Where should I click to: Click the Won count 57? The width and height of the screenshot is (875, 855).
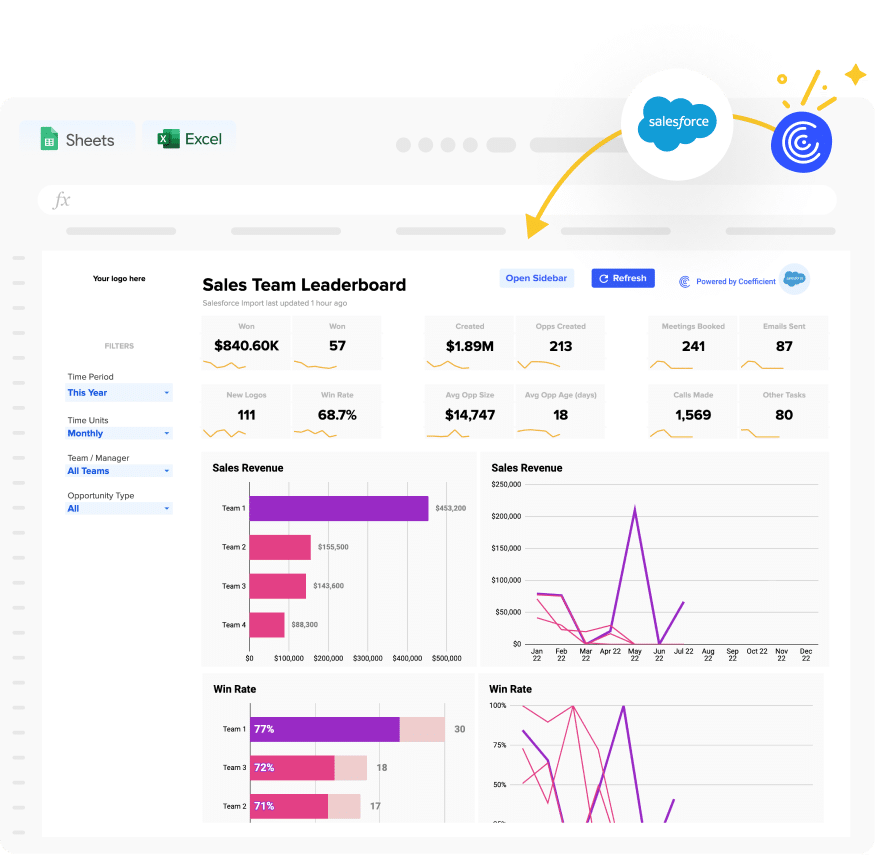(x=337, y=346)
